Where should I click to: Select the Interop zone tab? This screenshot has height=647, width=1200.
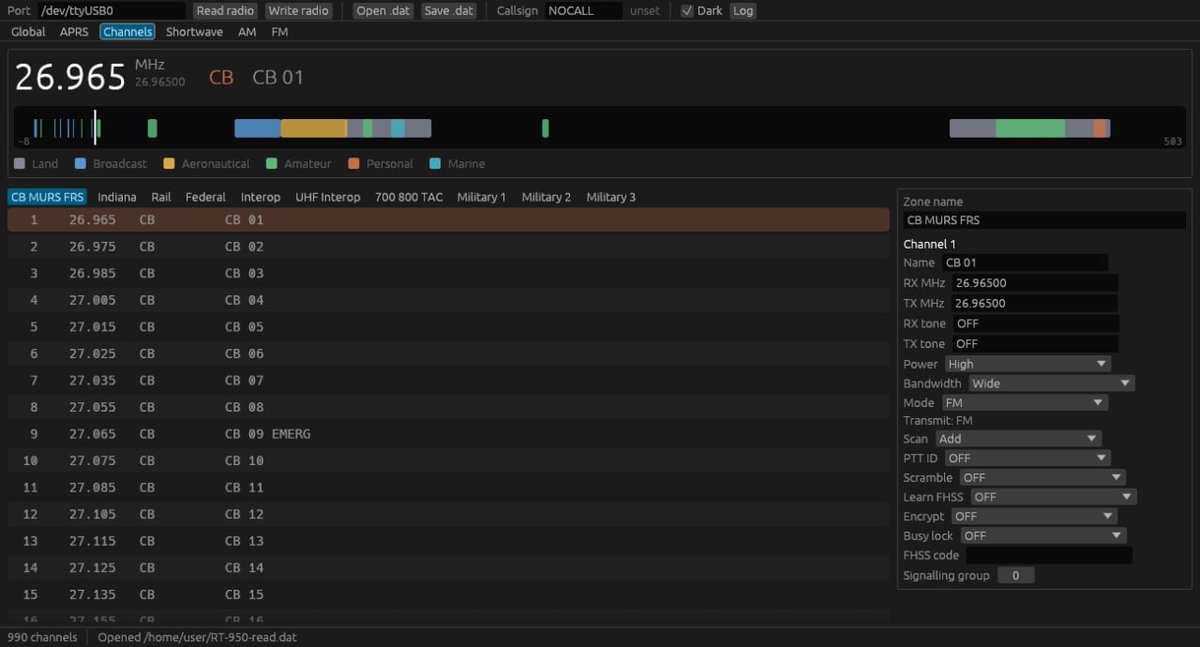point(260,197)
